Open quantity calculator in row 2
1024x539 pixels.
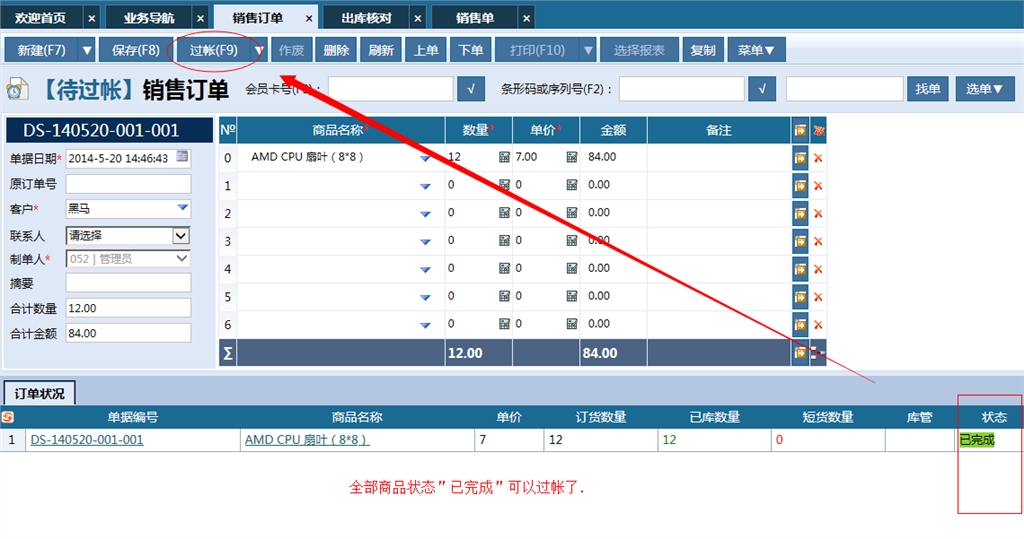point(504,212)
